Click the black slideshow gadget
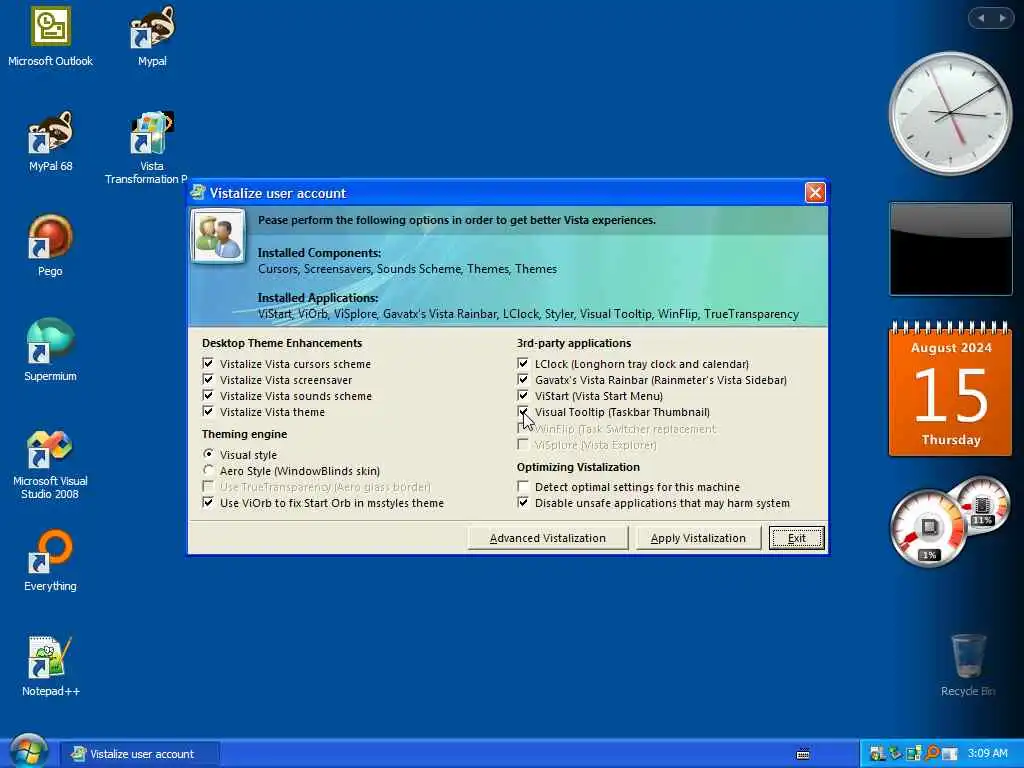The height and width of the screenshot is (768, 1024). coord(951,249)
